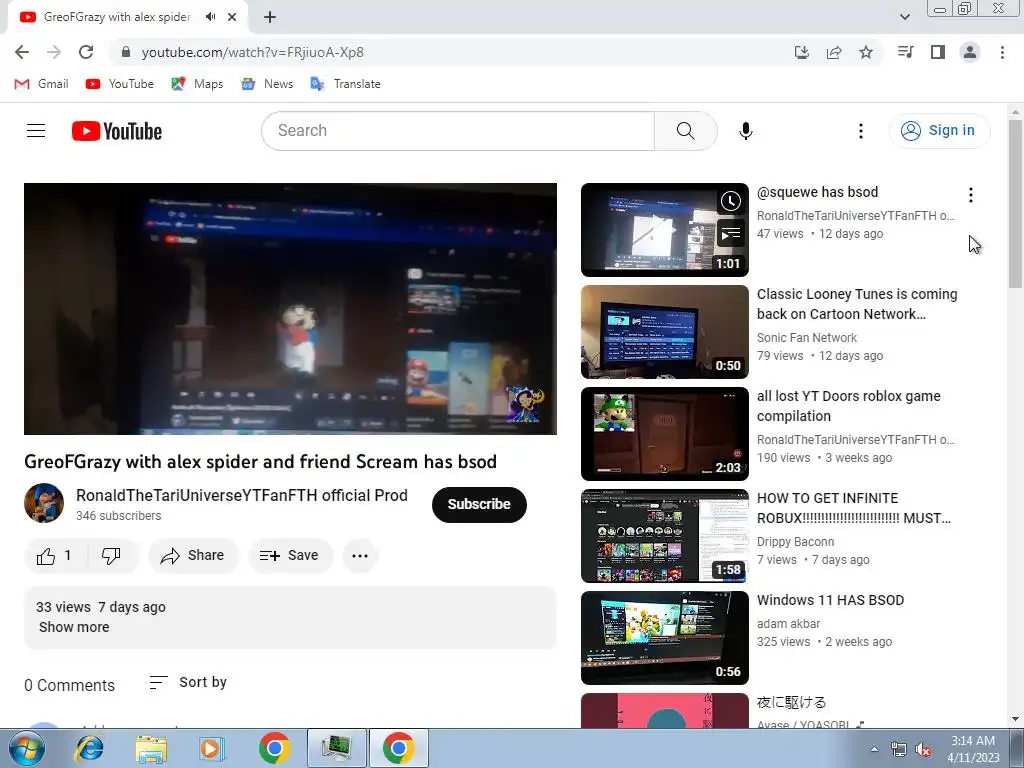Launch Internet Explorer from taskbar
Screen dimensions: 1024x768
pyautogui.click(x=89, y=748)
